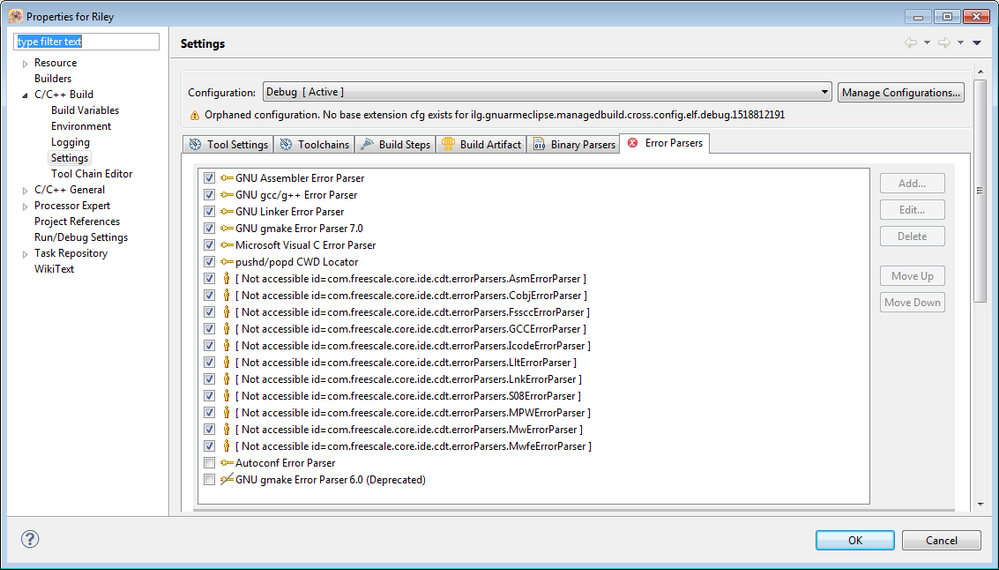The height and width of the screenshot is (570, 999).
Task: Uncheck GNU gcc/g++ Error Parser checkbox
Action: 209,195
